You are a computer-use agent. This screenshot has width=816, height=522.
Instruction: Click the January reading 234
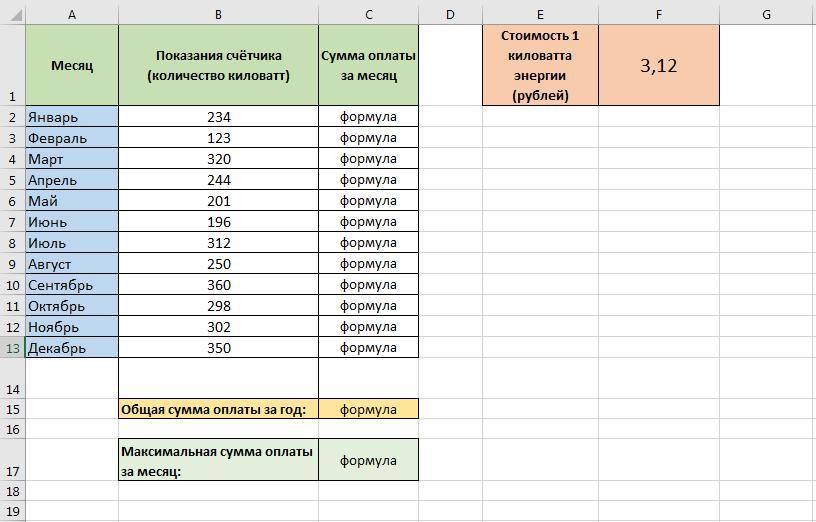click(x=219, y=117)
